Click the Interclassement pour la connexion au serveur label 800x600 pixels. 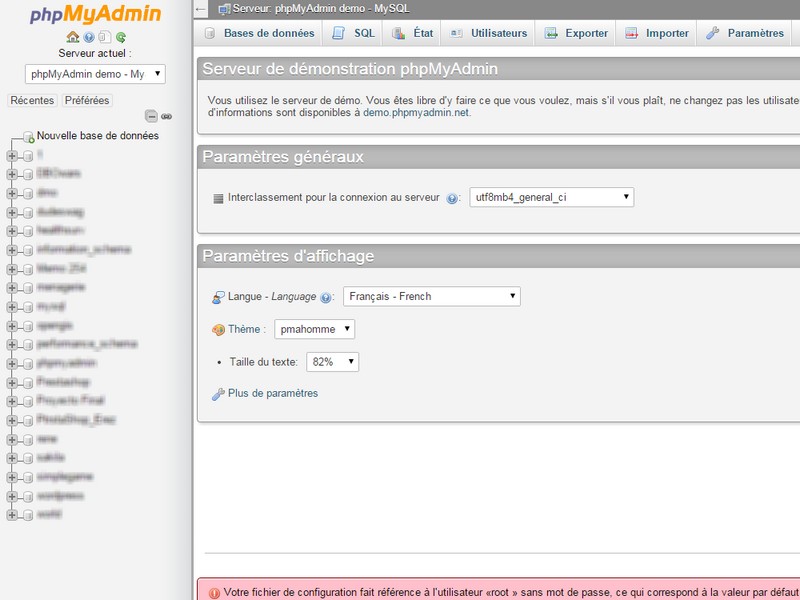[334, 197]
